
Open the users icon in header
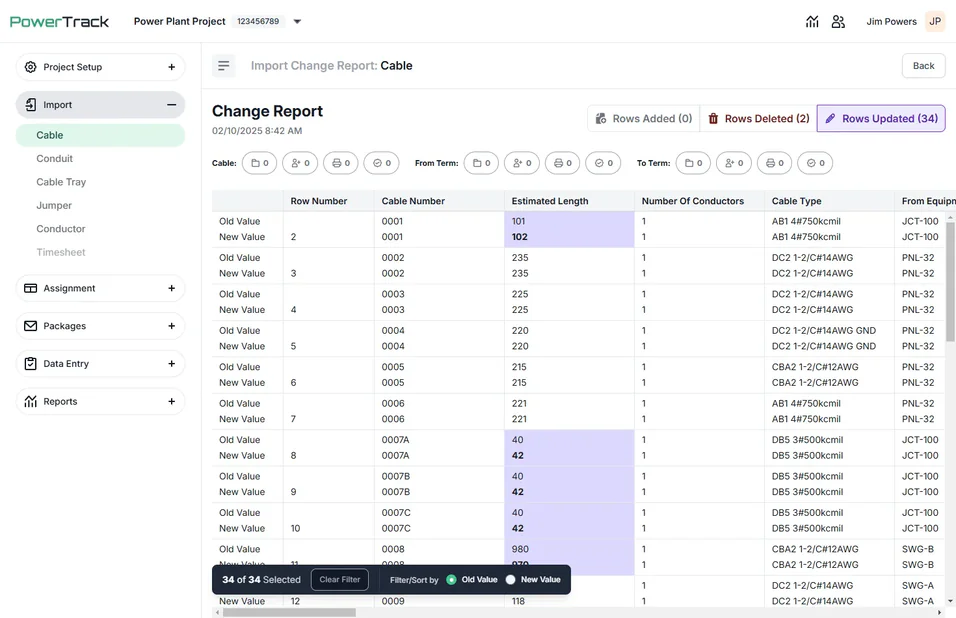pos(838,21)
